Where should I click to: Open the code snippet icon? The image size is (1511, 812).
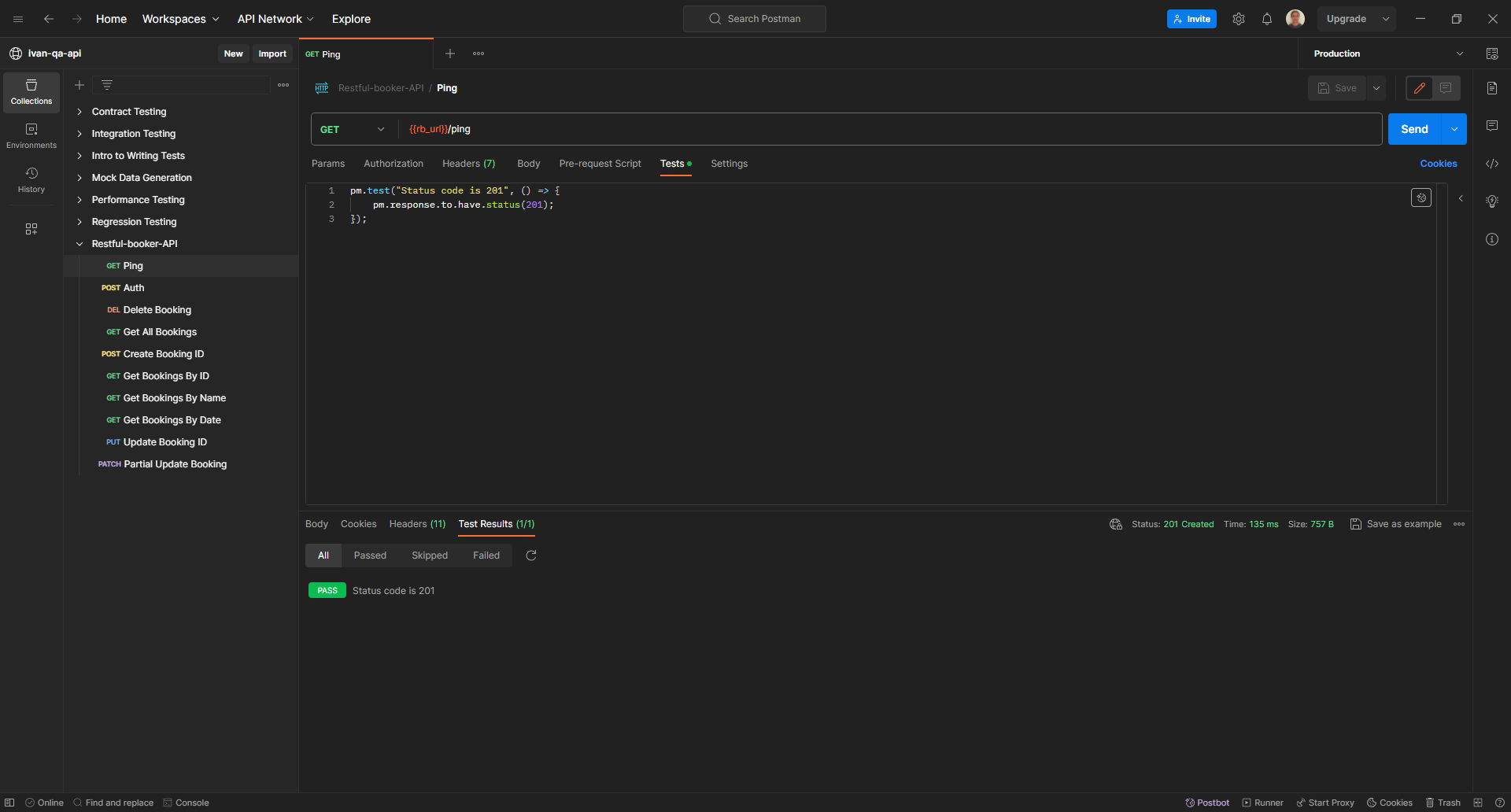[1492, 164]
